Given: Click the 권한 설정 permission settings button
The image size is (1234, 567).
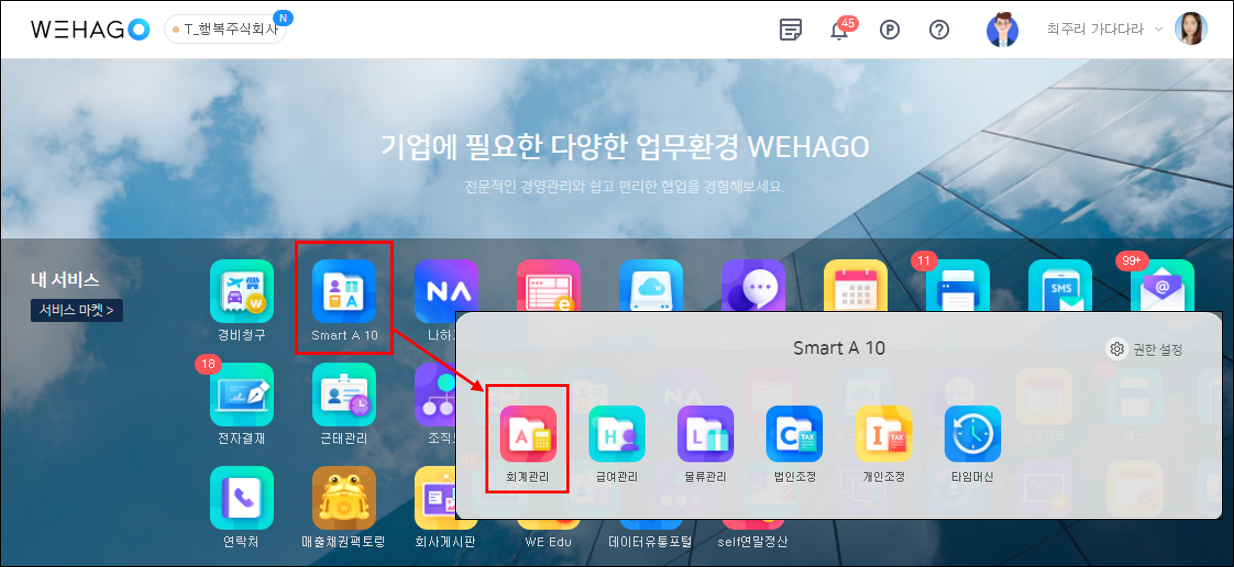Looking at the screenshot, I should 1146,349.
